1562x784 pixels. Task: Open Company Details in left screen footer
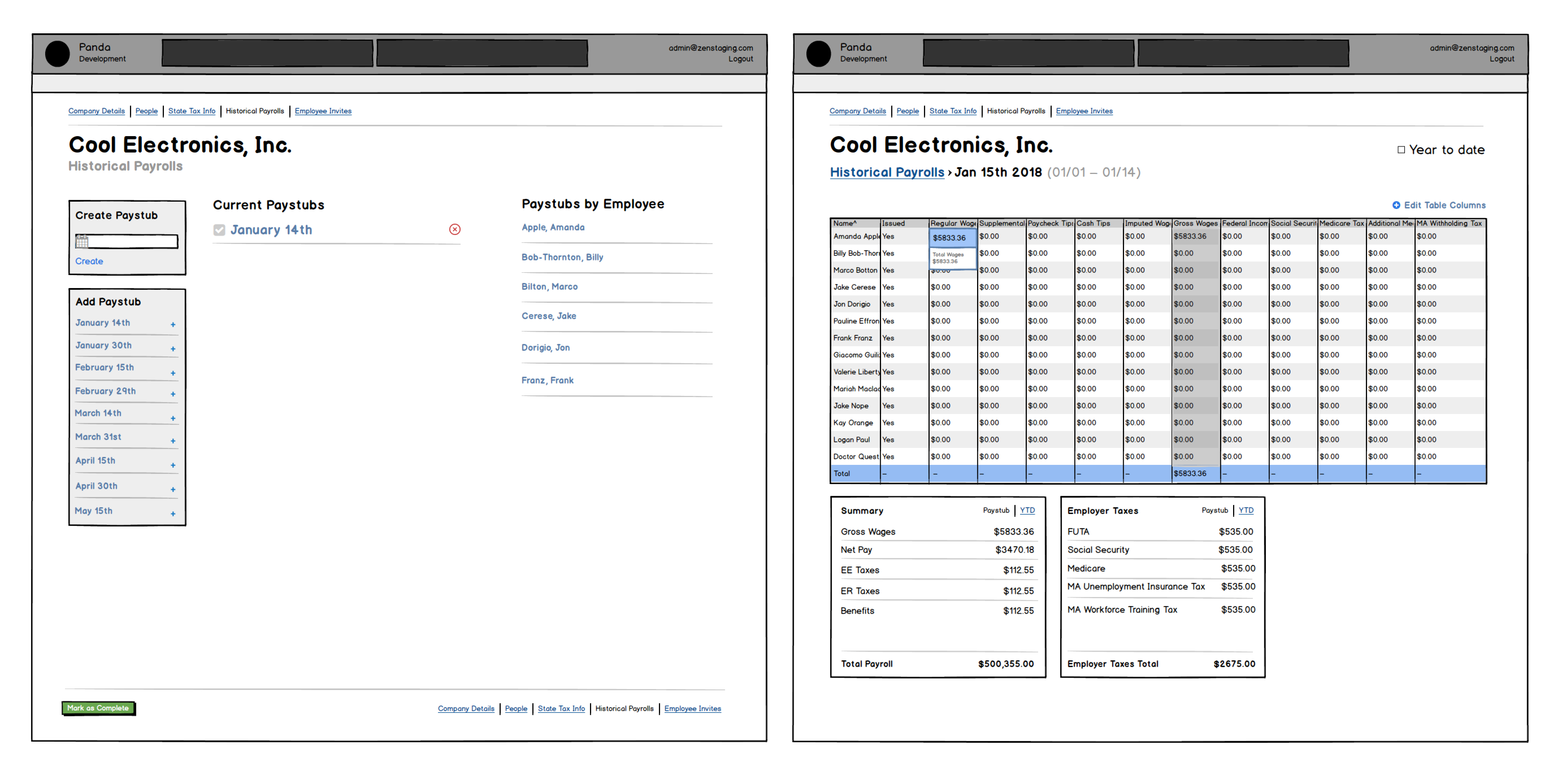click(x=466, y=708)
